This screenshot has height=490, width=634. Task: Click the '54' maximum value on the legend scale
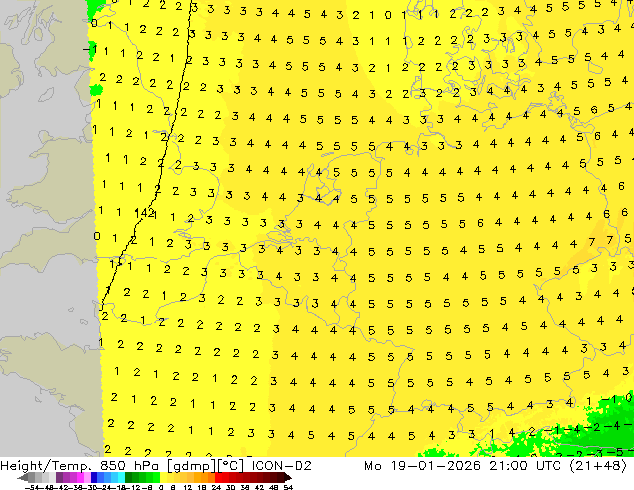(x=288, y=487)
